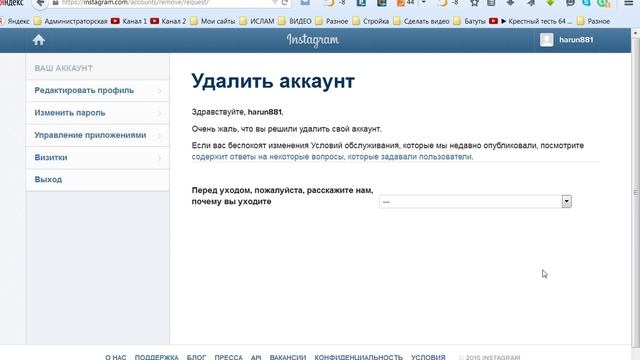
Task: Open the ИСЛАМ bookmarks folder
Action: click(257, 21)
